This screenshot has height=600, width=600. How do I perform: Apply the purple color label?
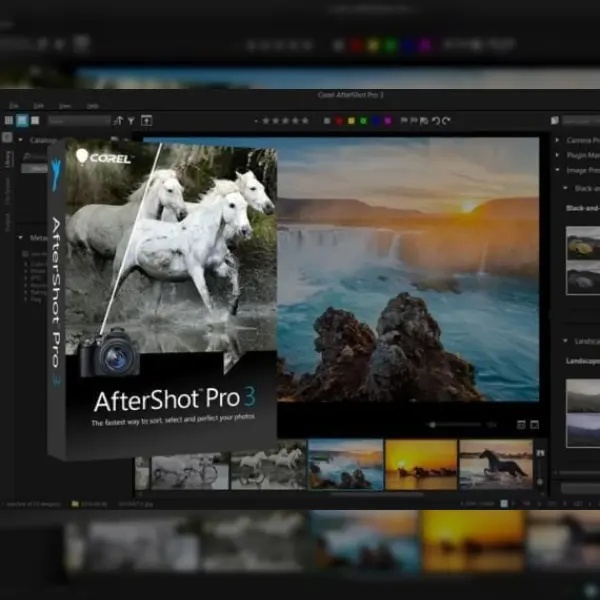(x=387, y=121)
